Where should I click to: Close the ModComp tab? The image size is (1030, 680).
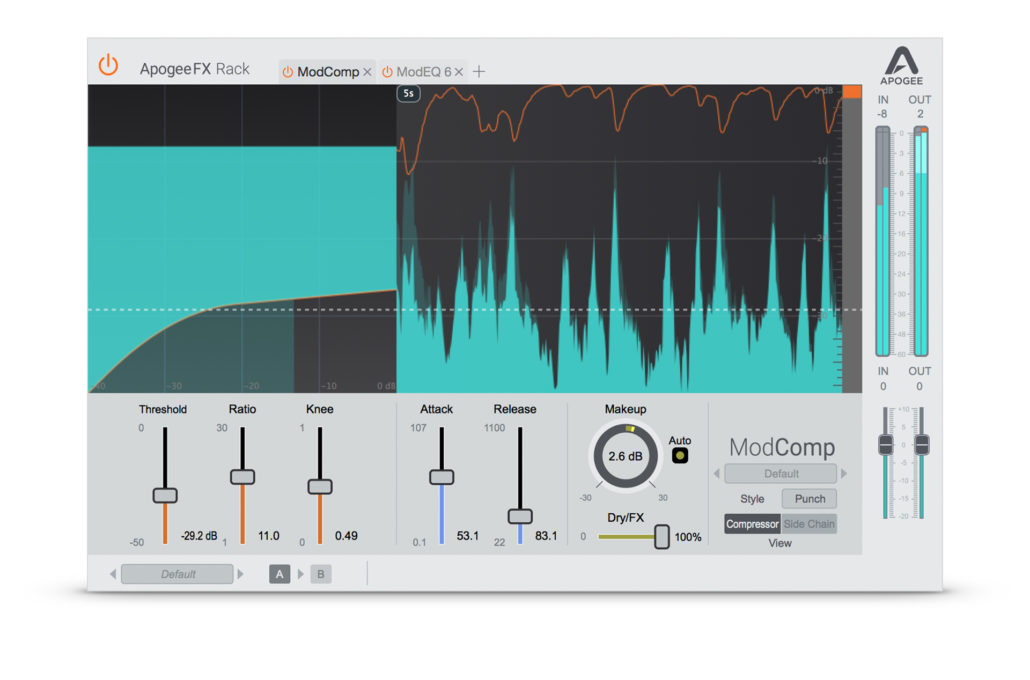[367, 72]
